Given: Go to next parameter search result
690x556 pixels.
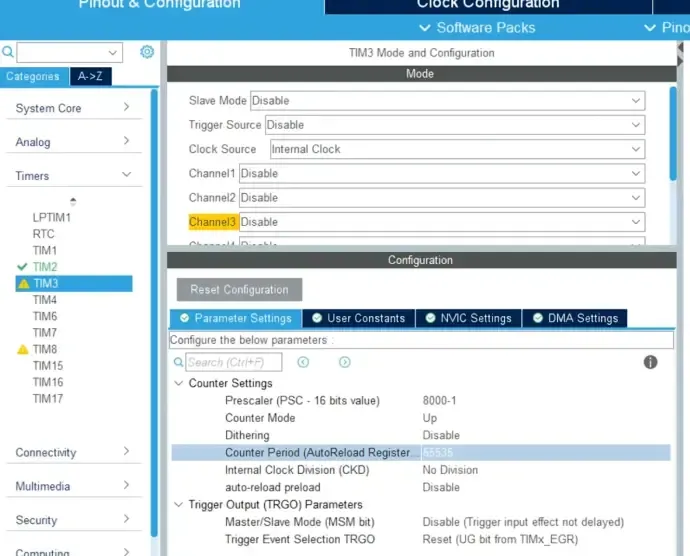Looking at the screenshot, I should tap(345, 362).
